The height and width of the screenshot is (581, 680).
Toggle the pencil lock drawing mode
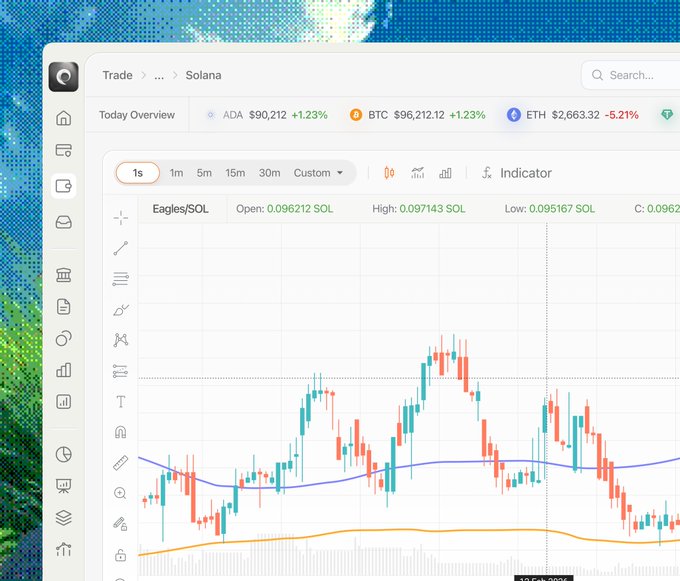tap(120, 524)
